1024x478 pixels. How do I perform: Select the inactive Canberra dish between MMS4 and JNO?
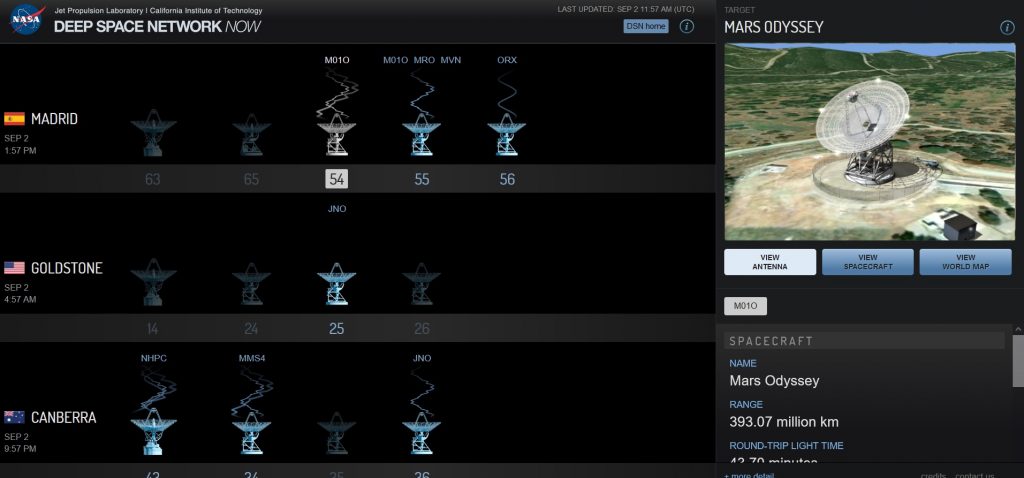[336, 433]
